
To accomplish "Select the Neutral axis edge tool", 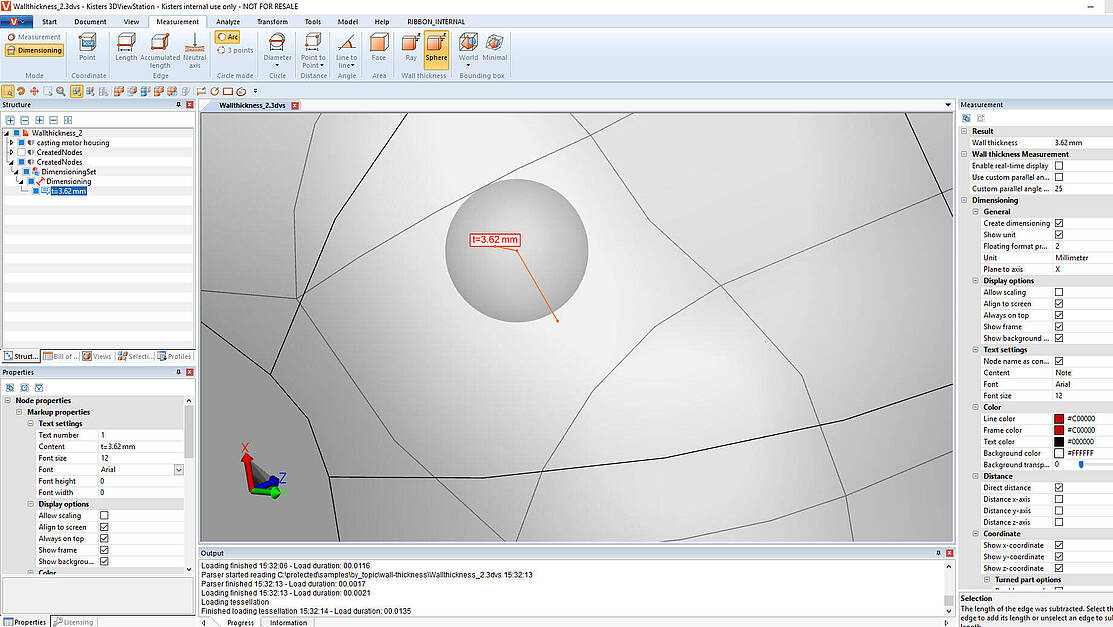I will 194,50.
